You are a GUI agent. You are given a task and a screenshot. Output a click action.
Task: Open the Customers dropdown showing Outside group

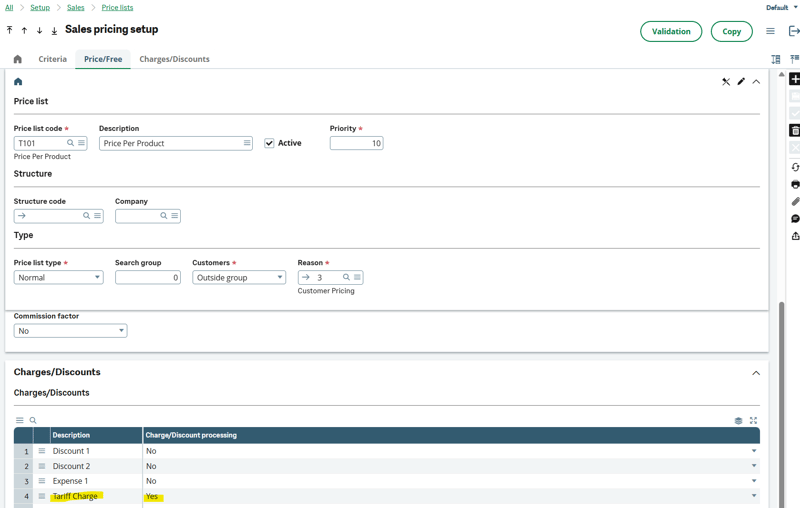239,278
